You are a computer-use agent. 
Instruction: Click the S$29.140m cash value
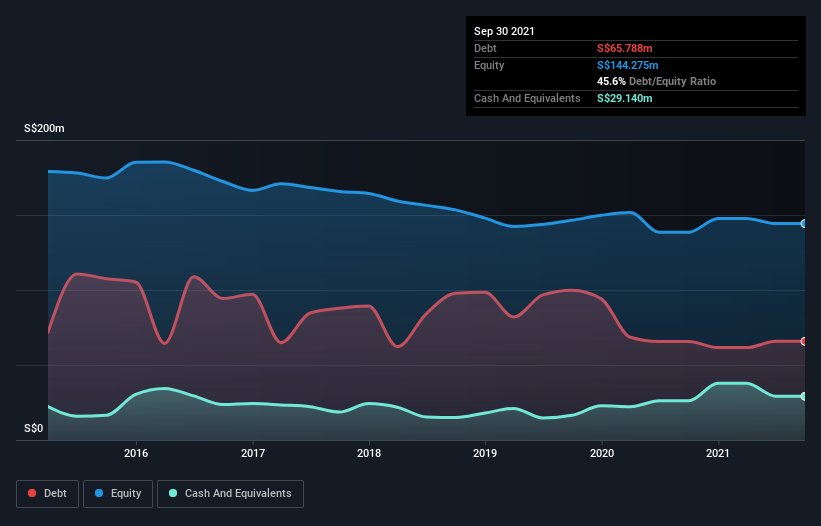click(x=625, y=98)
